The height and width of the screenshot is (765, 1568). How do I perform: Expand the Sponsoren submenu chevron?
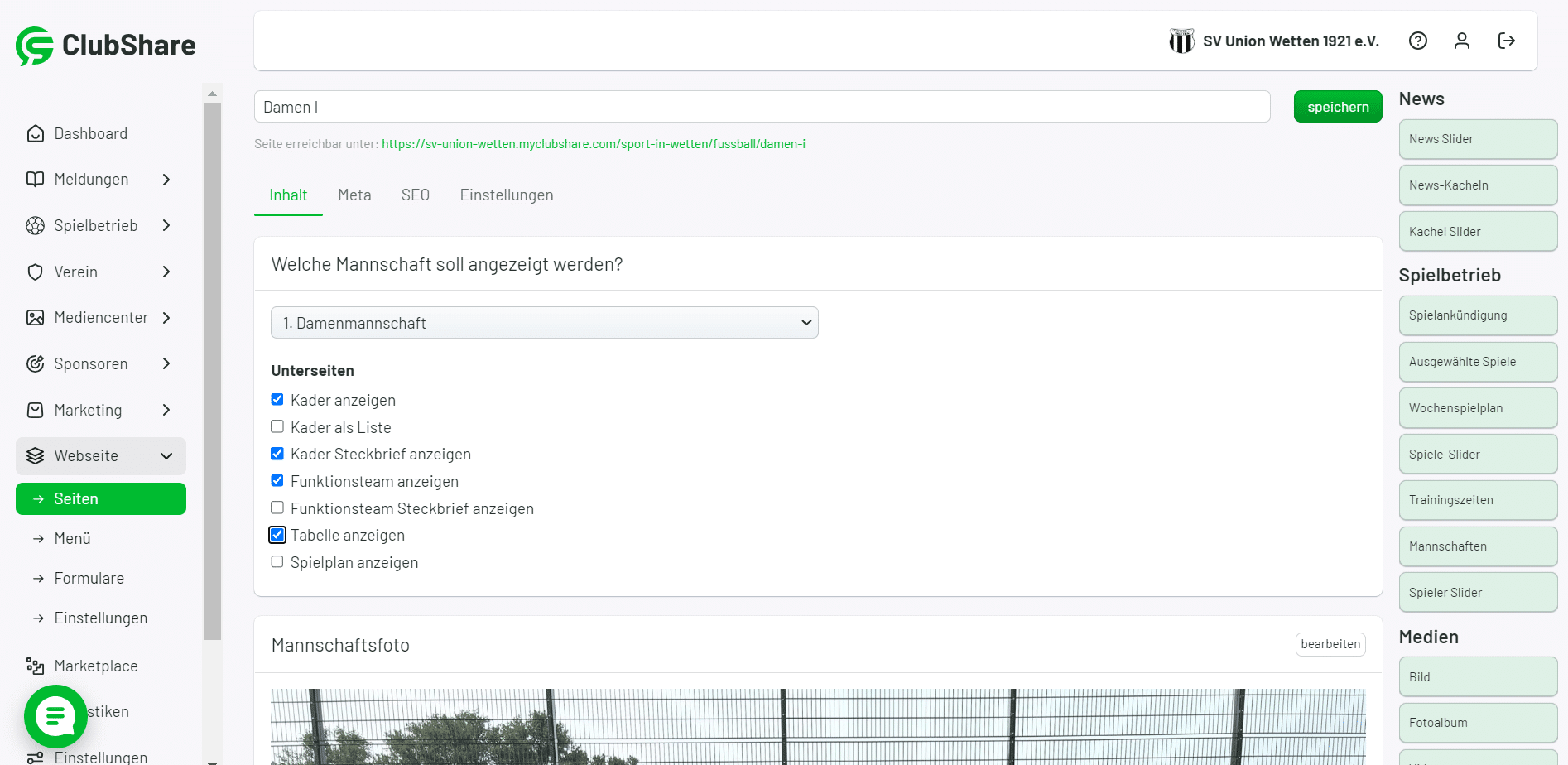166,364
